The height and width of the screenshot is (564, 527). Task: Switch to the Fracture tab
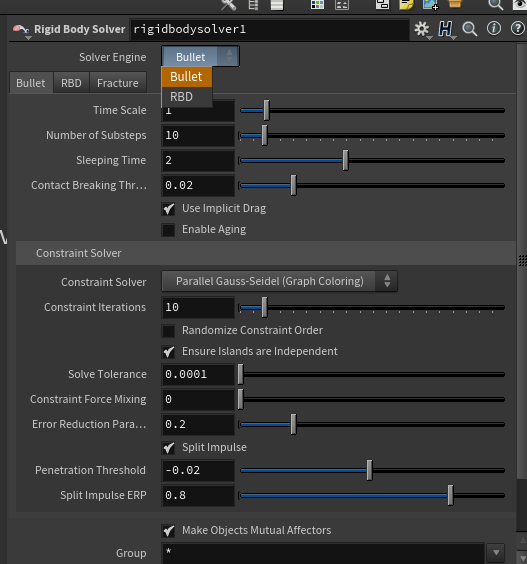point(118,83)
